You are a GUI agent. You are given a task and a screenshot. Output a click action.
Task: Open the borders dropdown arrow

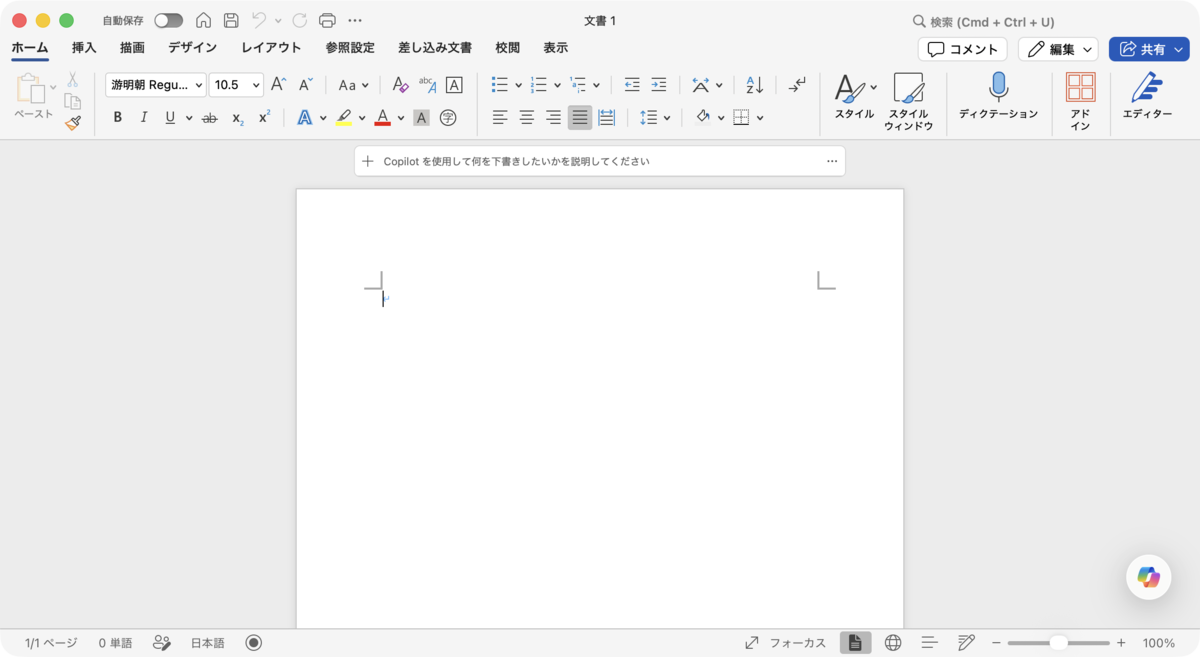pos(760,118)
